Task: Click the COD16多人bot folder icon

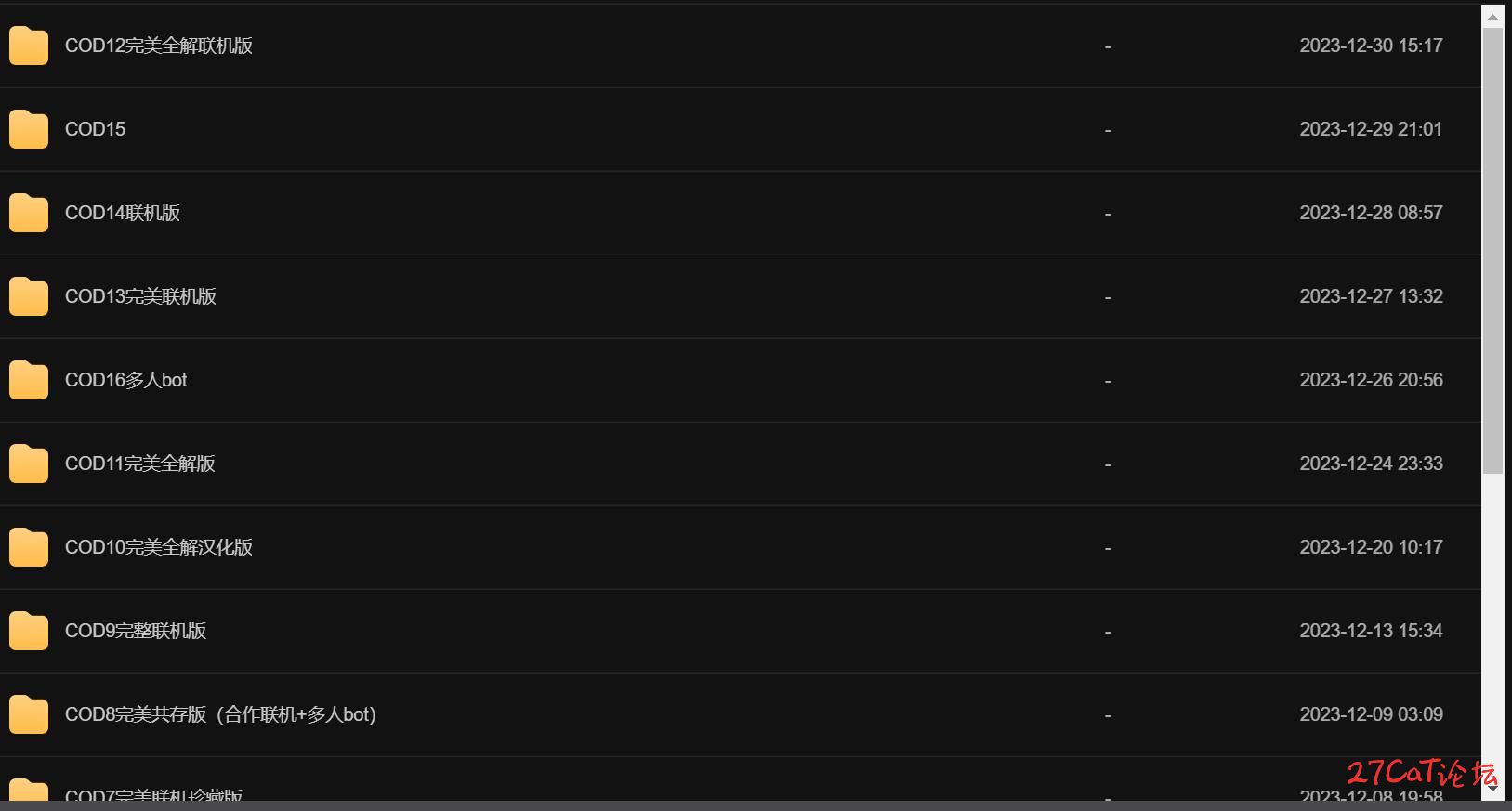Action: [29, 380]
